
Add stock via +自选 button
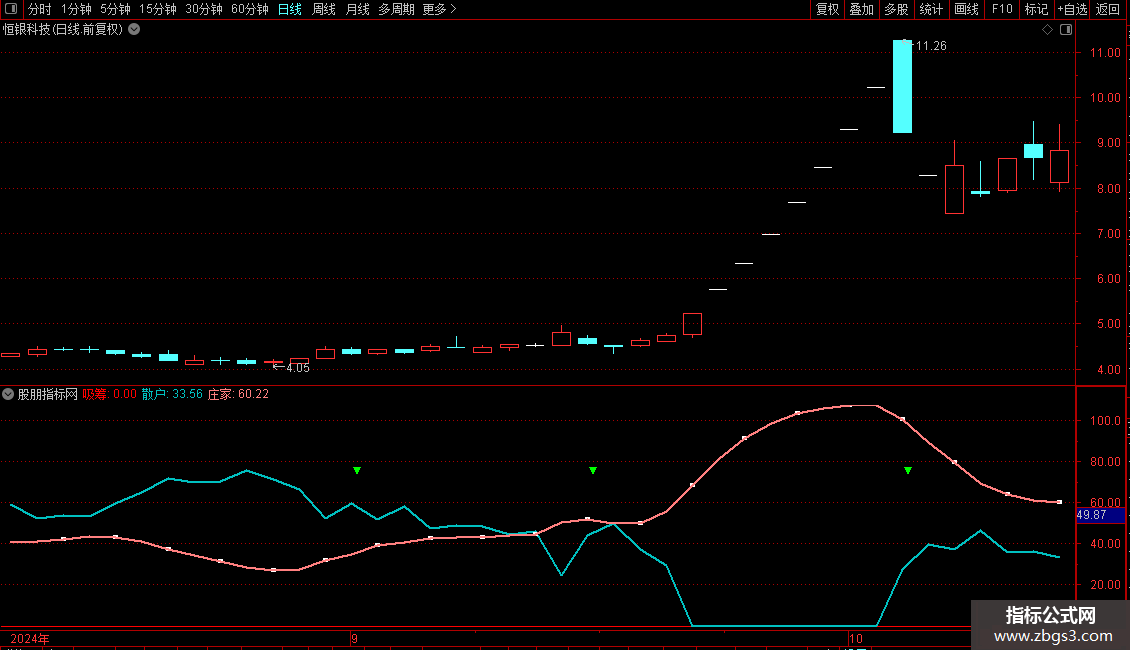point(1072,9)
